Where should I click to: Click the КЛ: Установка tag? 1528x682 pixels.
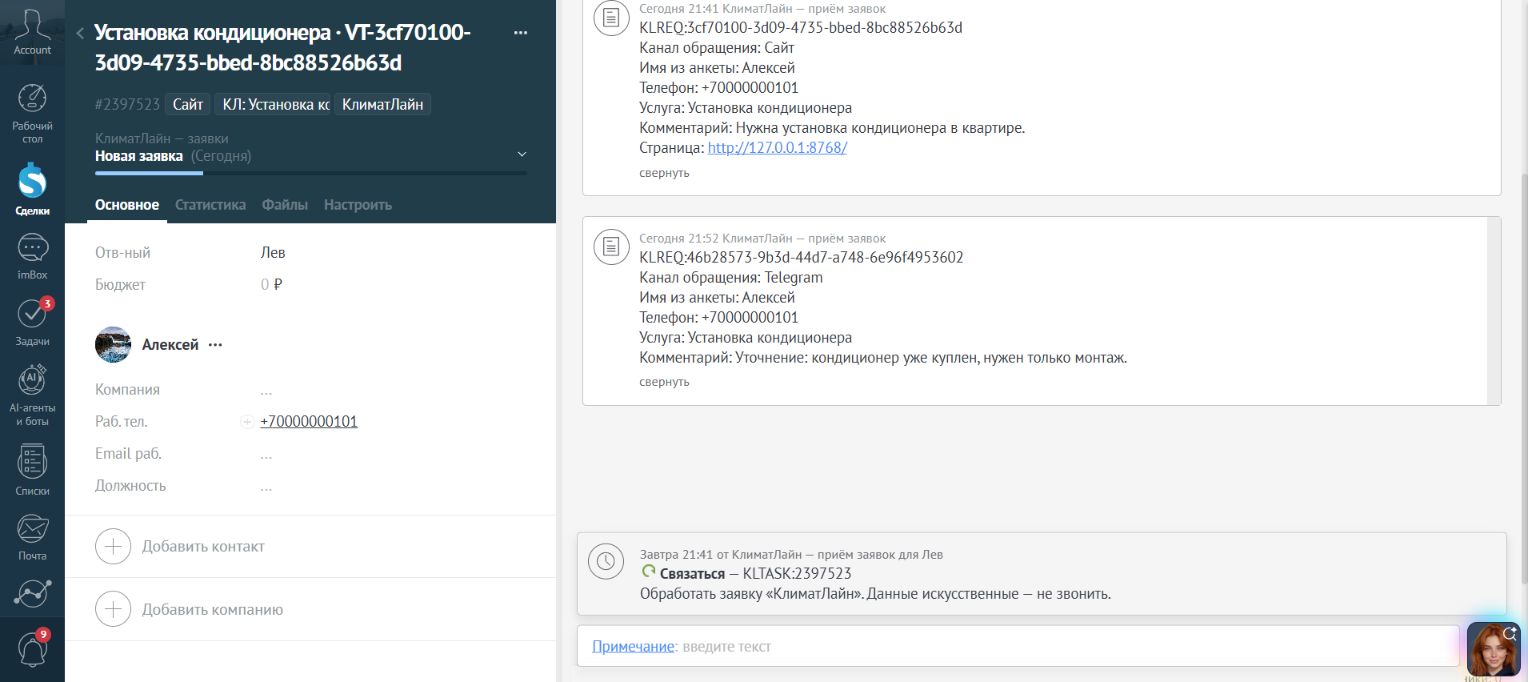coord(273,104)
